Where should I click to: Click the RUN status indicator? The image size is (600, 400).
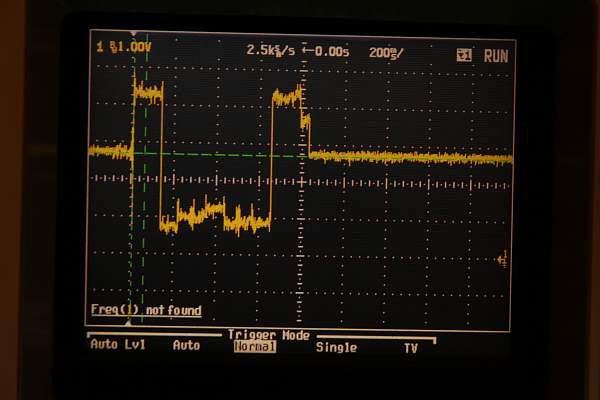(496, 56)
